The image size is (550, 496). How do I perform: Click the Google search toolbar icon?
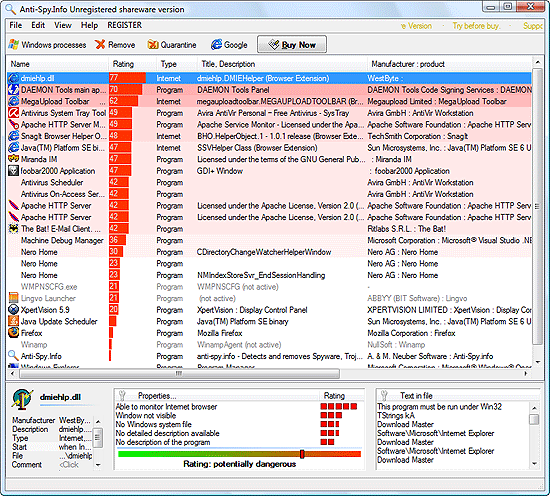[216, 45]
